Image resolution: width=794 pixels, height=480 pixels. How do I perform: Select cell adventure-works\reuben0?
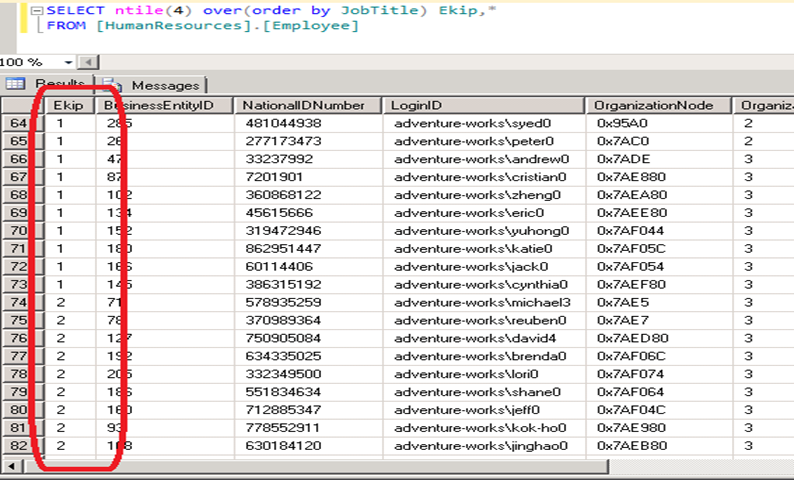484,320
